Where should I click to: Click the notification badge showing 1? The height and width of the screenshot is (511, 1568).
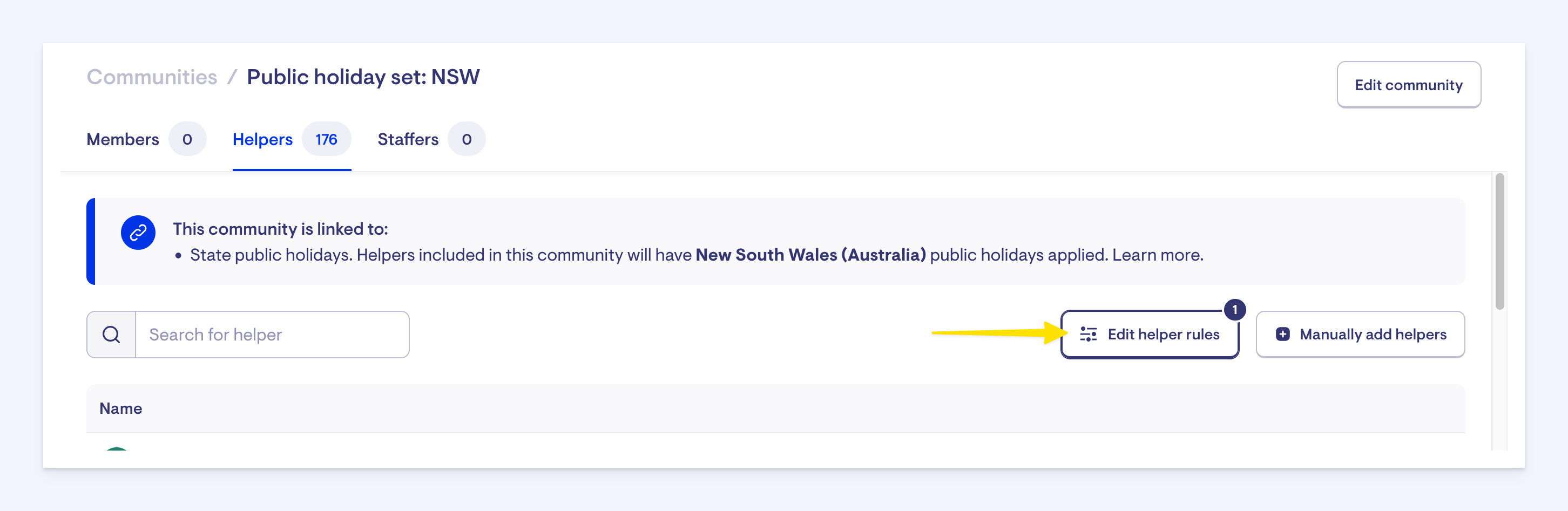pyautogui.click(x=1234, y=310)
